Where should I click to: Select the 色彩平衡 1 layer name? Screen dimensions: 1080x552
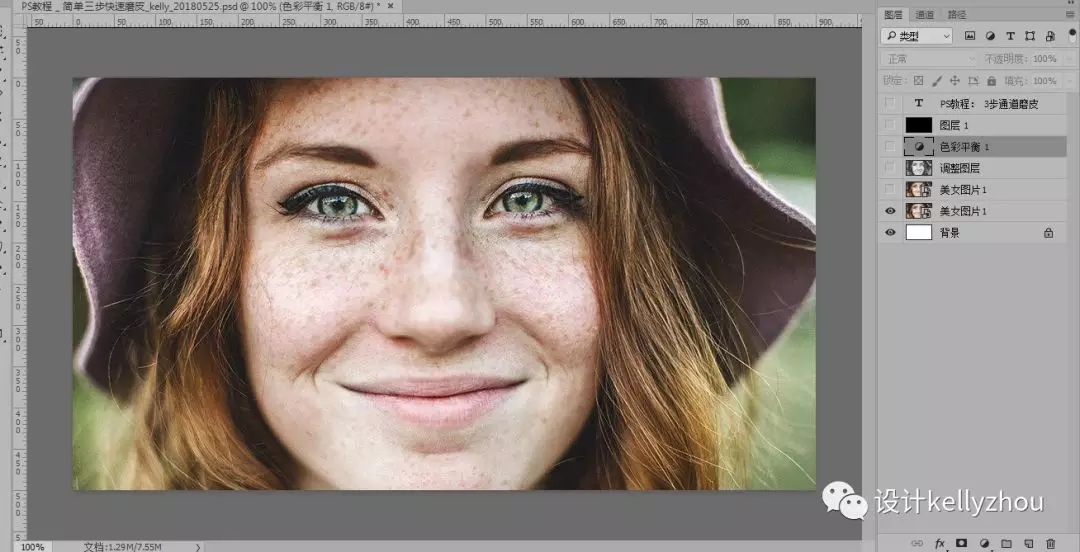tap(964, 147)
